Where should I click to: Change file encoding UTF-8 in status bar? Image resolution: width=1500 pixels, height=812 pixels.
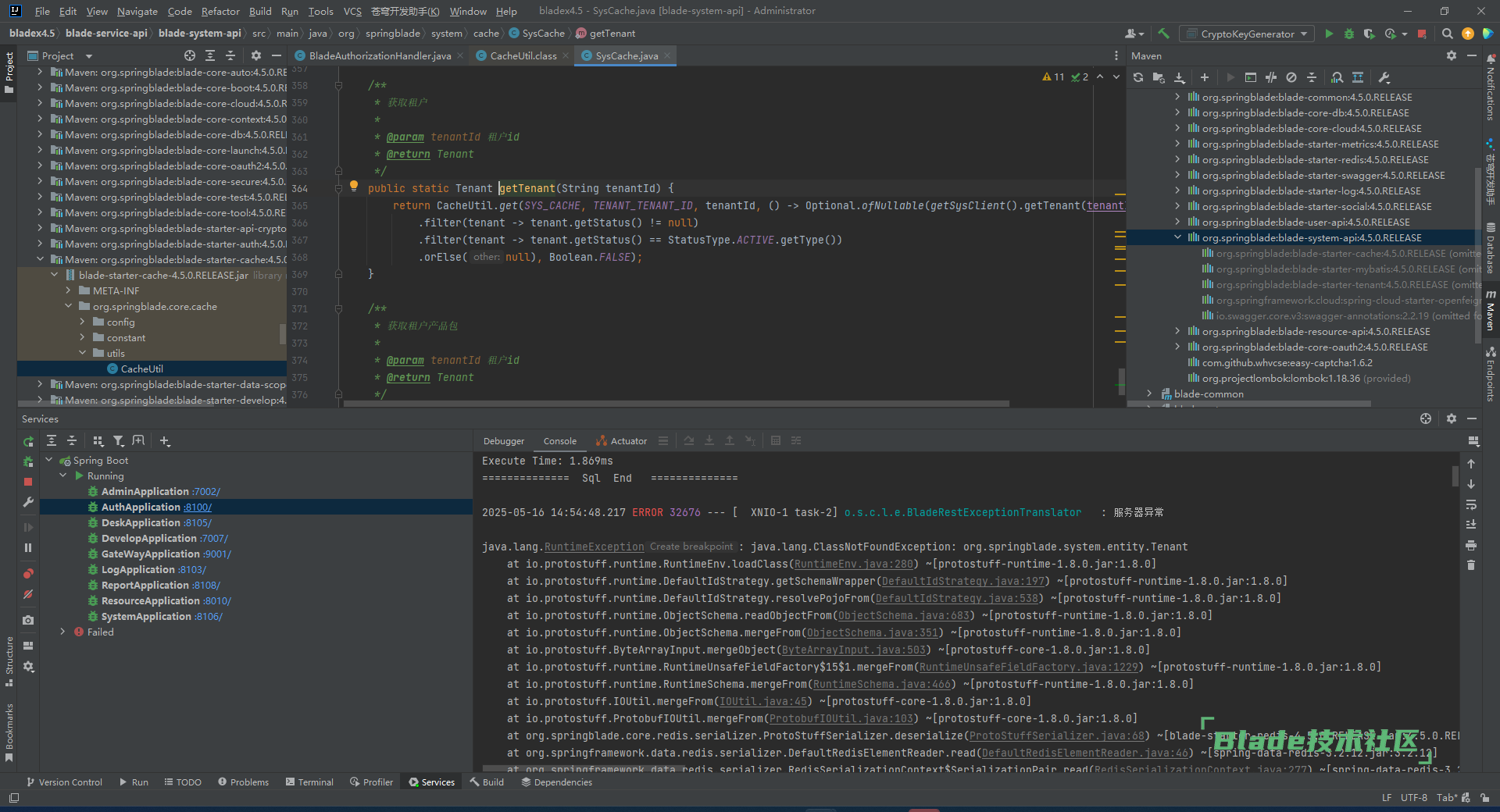pyautogui.click(x=1413, y=797)
